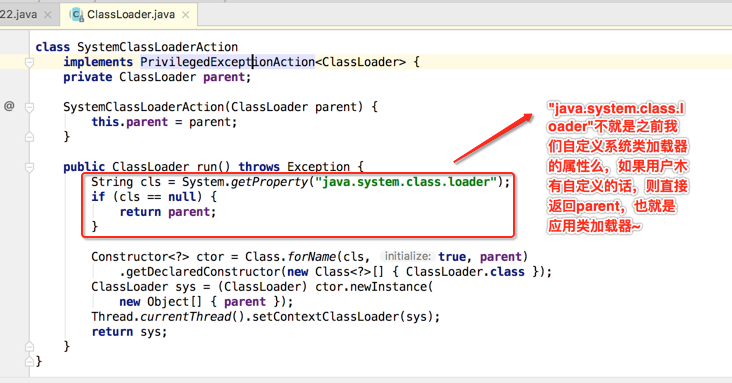Click the currentThread method call
732x383 pixels.
point(185,316)
